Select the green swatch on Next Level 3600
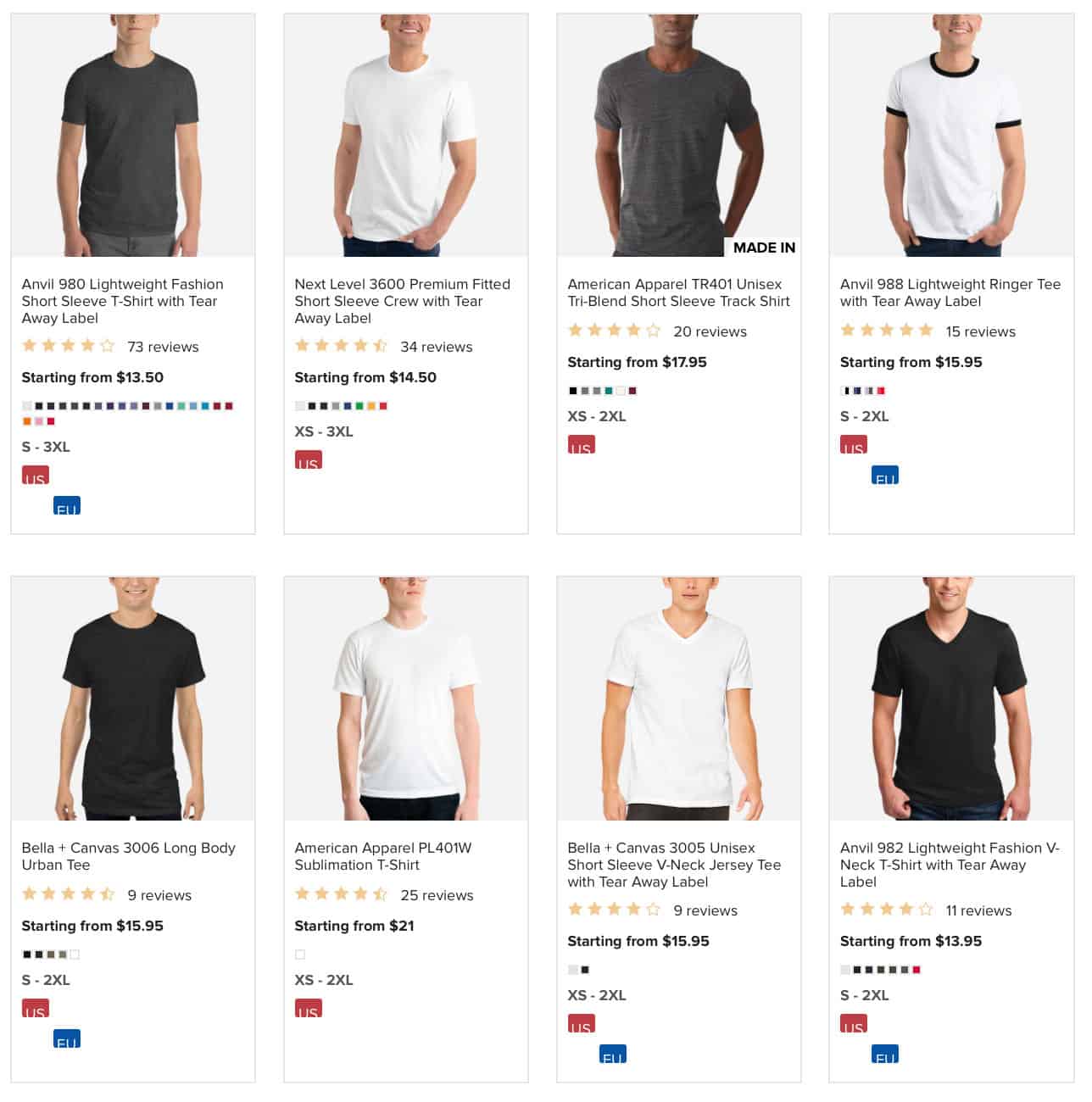 tap(359, 405)
